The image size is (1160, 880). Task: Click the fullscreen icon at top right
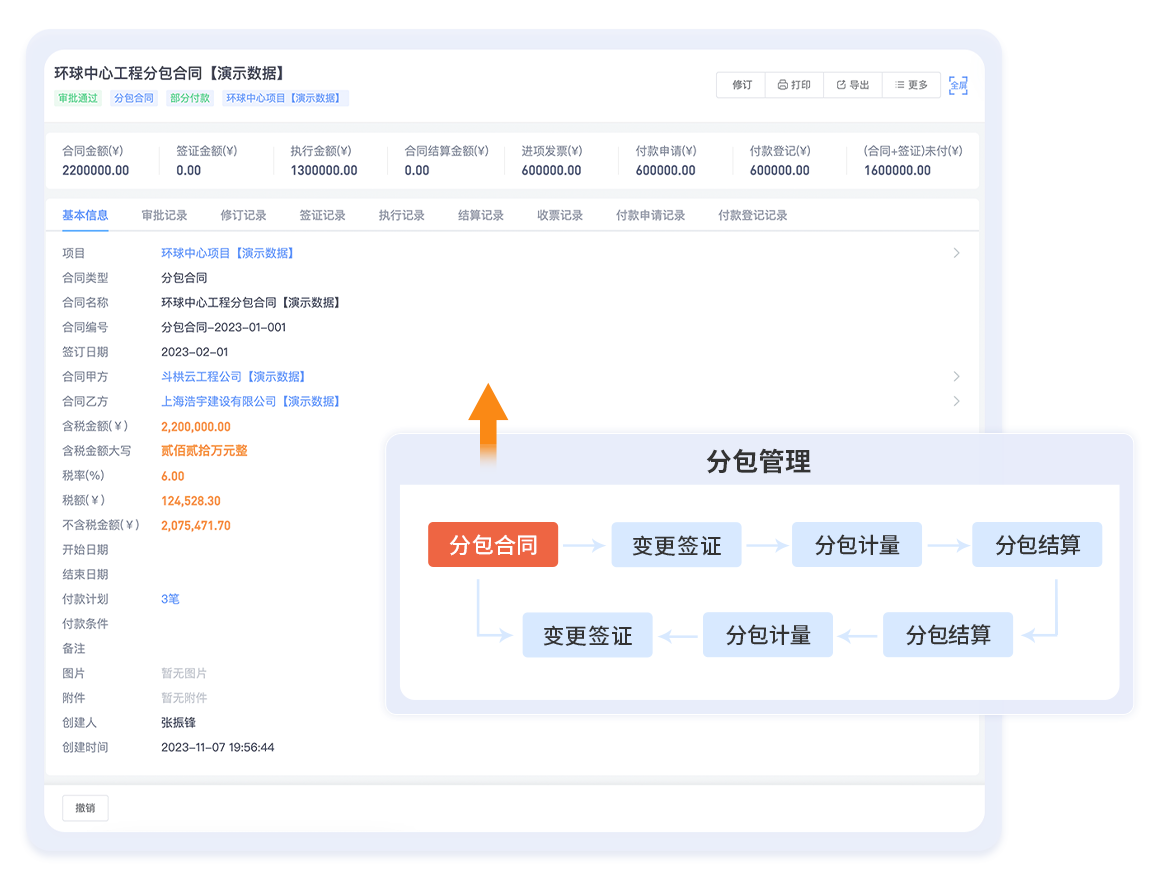[957, 85]
